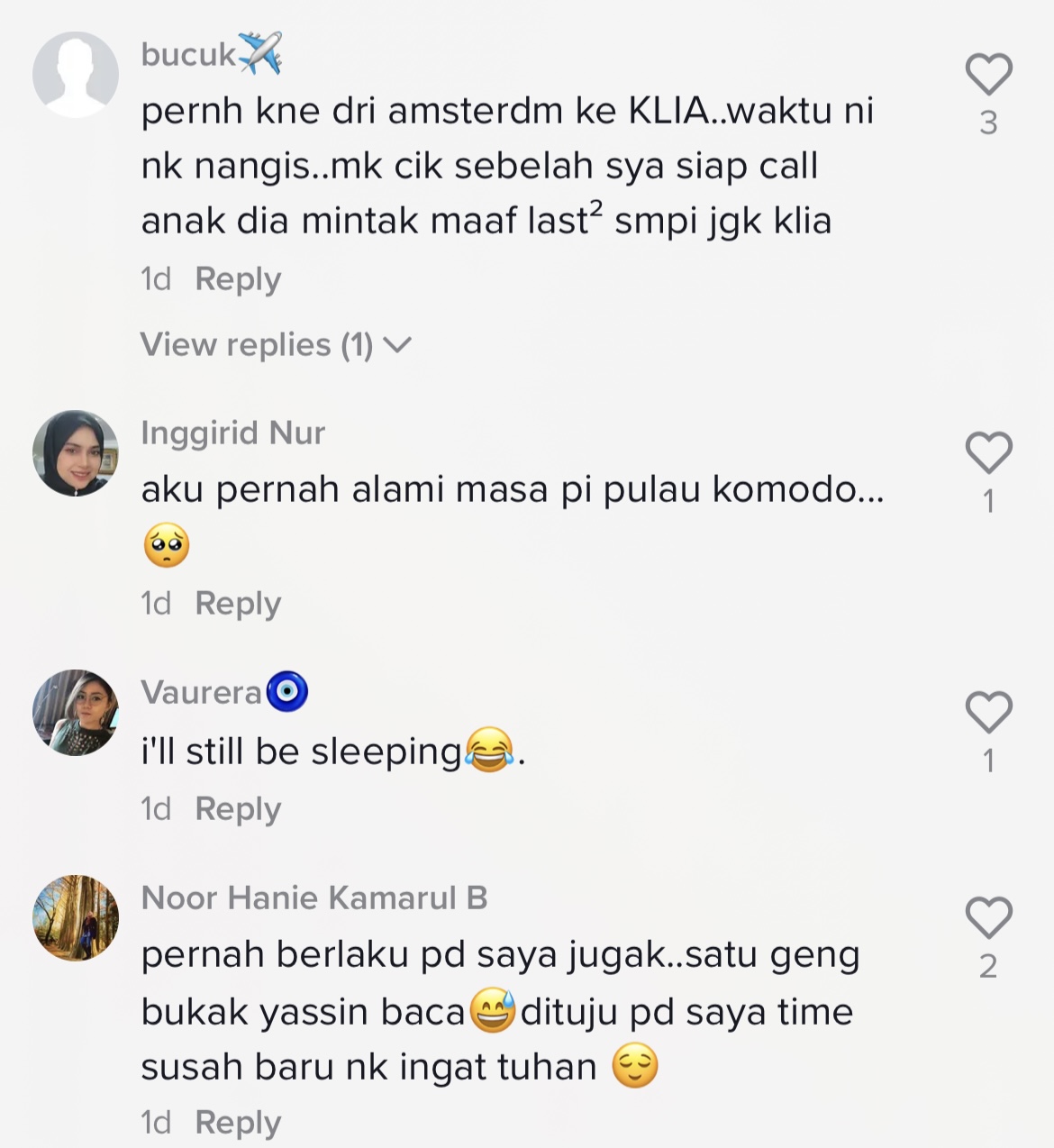Open Noor Hanie Kamarul B username
This screenshot has width=1054, height=1148.
[x=314, y=897]
